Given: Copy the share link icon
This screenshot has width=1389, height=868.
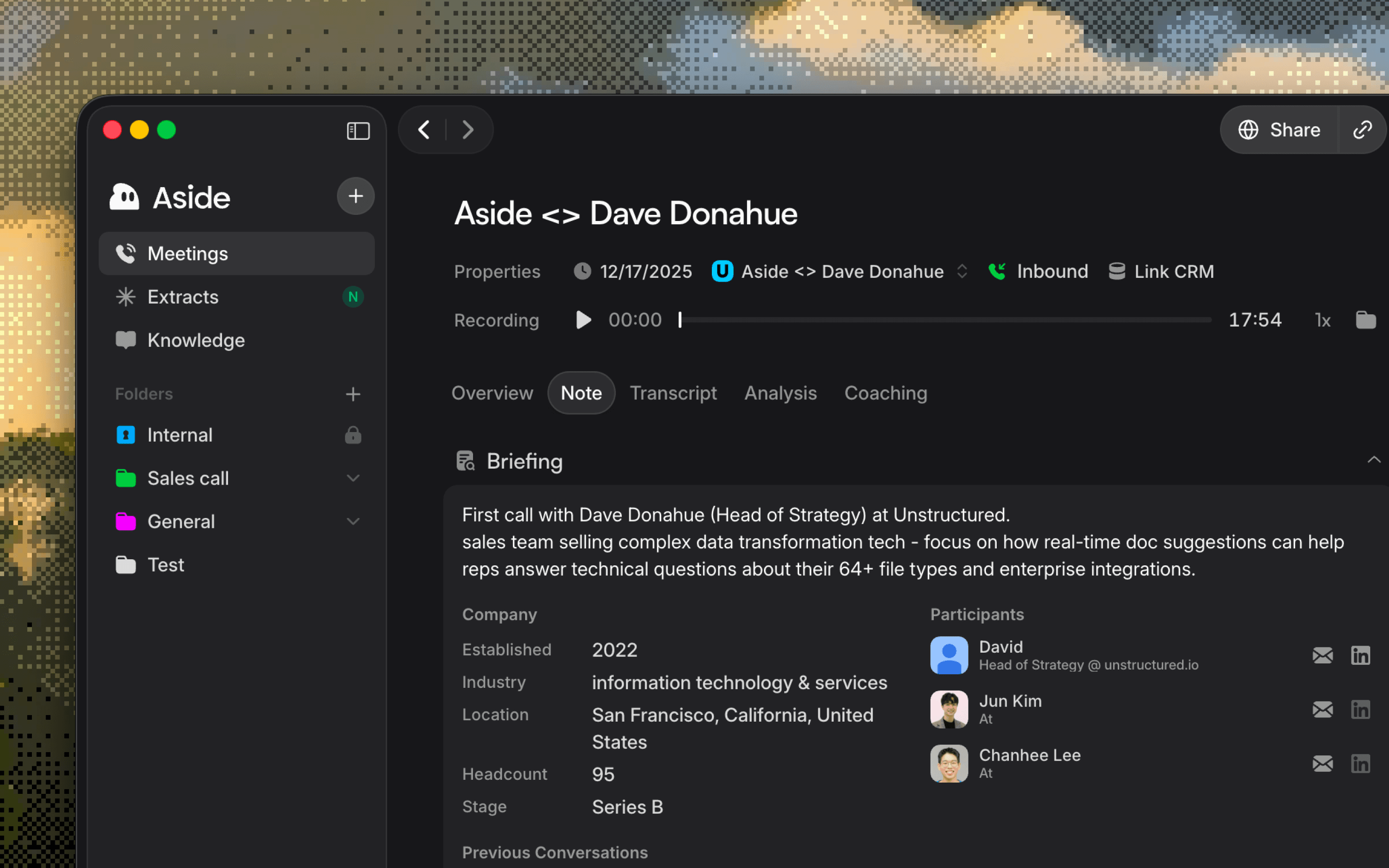Looking at the screenshot, I should (1362, 130).
